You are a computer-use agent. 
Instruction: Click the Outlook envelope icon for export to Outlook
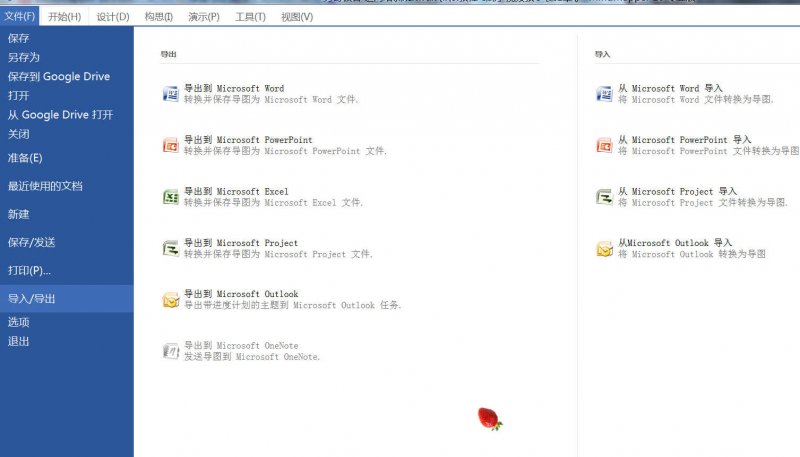coord(170,300)
